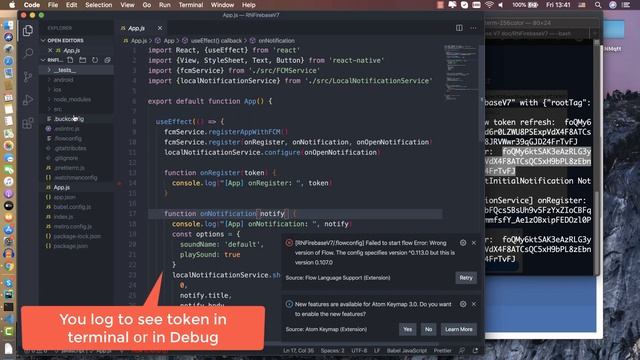This screenshot has width=640, height=360.
Task: Click 'Babel JavaScript' language mode
Action: point(407,351)
